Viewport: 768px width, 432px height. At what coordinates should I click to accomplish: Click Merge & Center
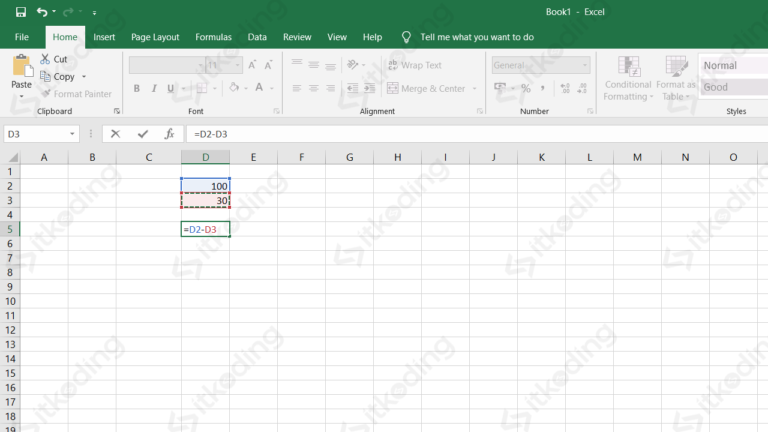coord(426,88)
